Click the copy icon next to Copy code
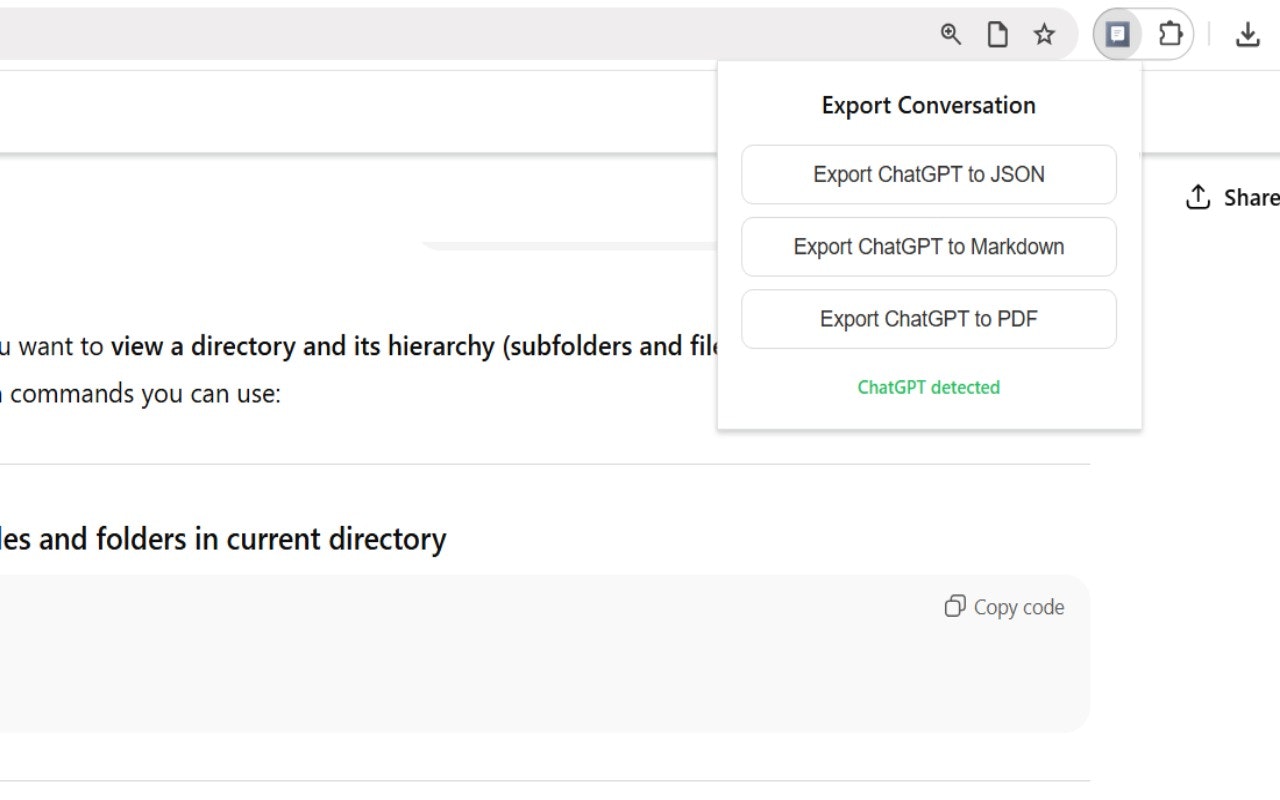This screenshot has width=1280, height=800. tap(955, 607)
